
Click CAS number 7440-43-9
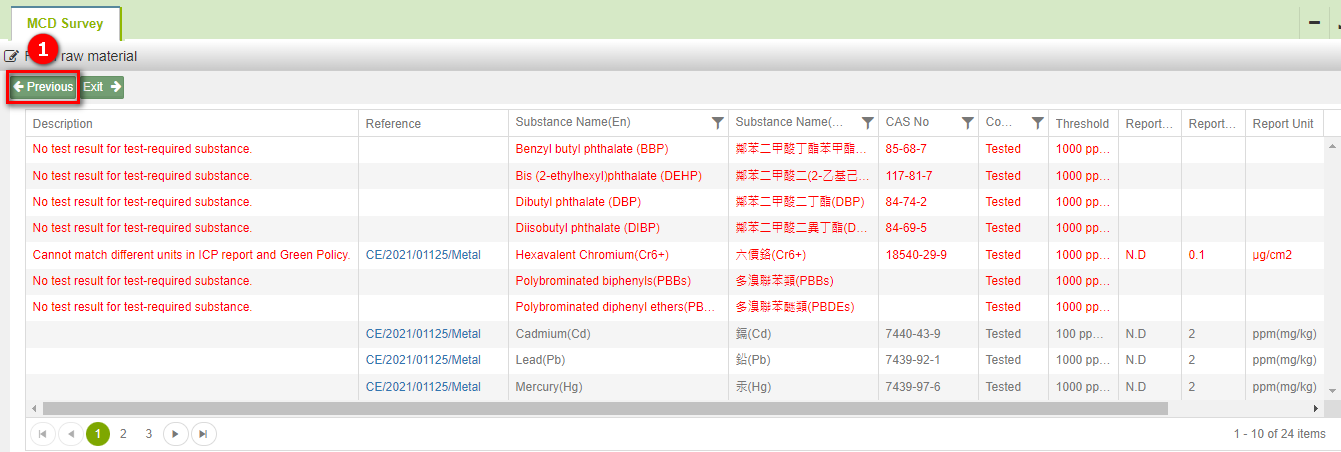click(x=913, y=334)
